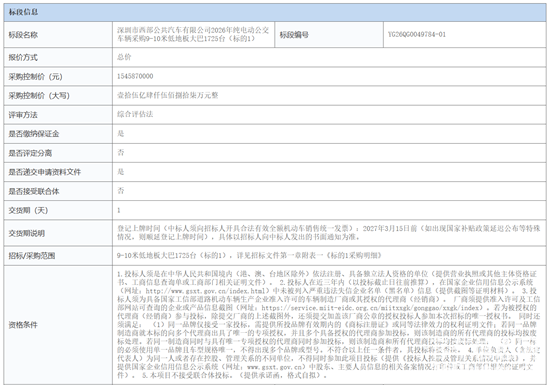Click the delivery description mentioning 2027年3月15日
550x385 pixels.
point(328,233)
